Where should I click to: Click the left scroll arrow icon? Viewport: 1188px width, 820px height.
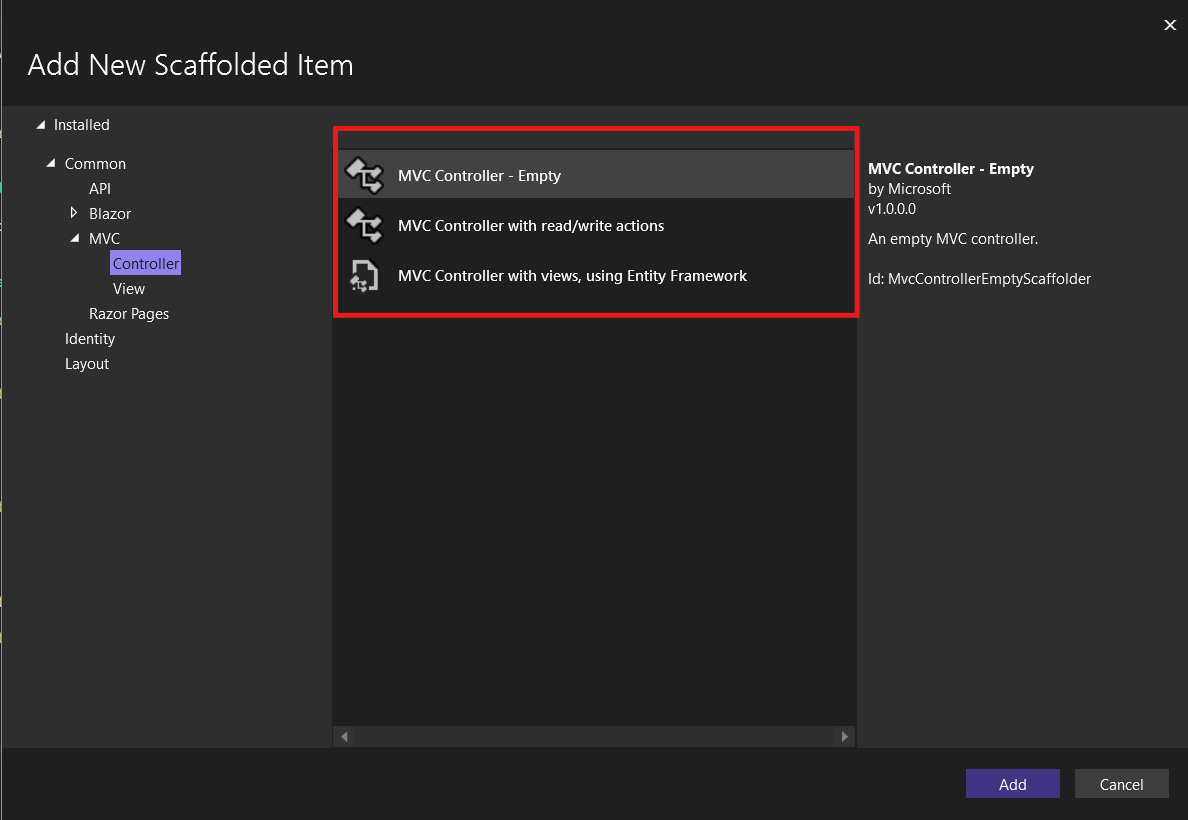click(344, 736)
